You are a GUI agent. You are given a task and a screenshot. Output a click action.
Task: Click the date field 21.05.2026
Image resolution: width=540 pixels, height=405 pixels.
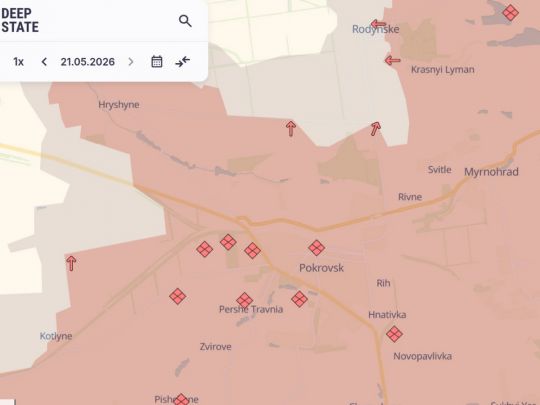[x=87, y=62]
